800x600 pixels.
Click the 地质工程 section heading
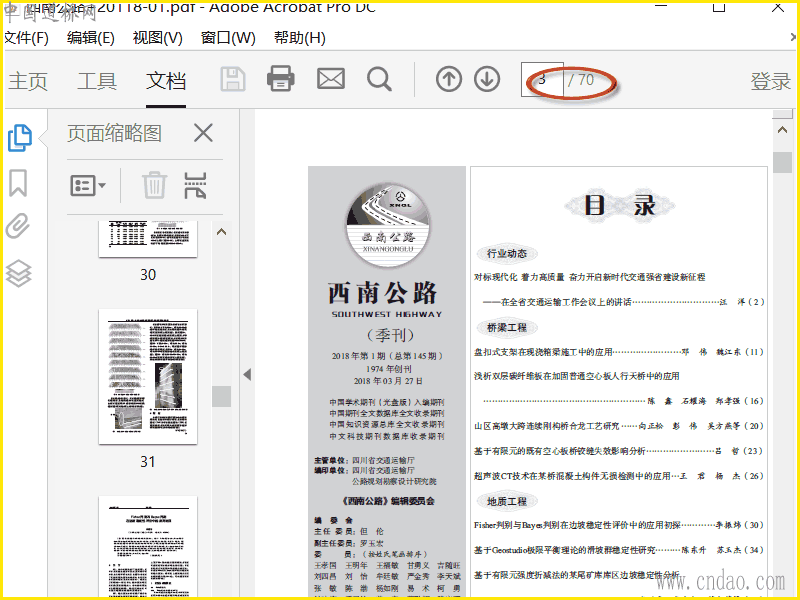507,502
